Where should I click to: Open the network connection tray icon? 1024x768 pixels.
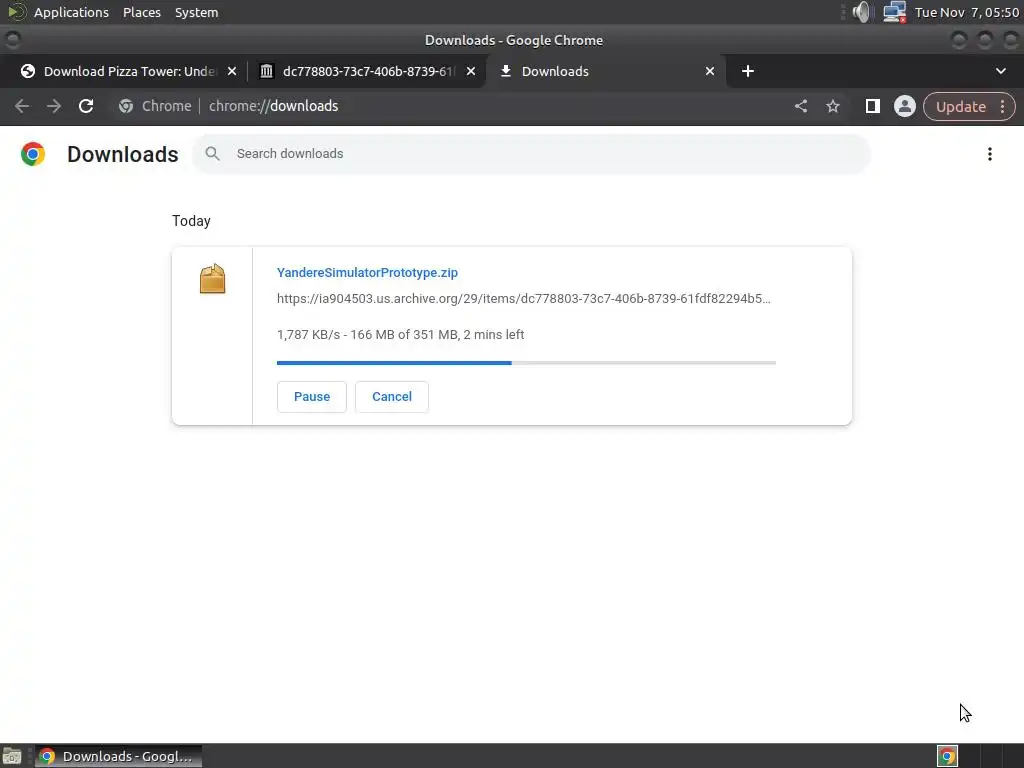click(894, 12)
